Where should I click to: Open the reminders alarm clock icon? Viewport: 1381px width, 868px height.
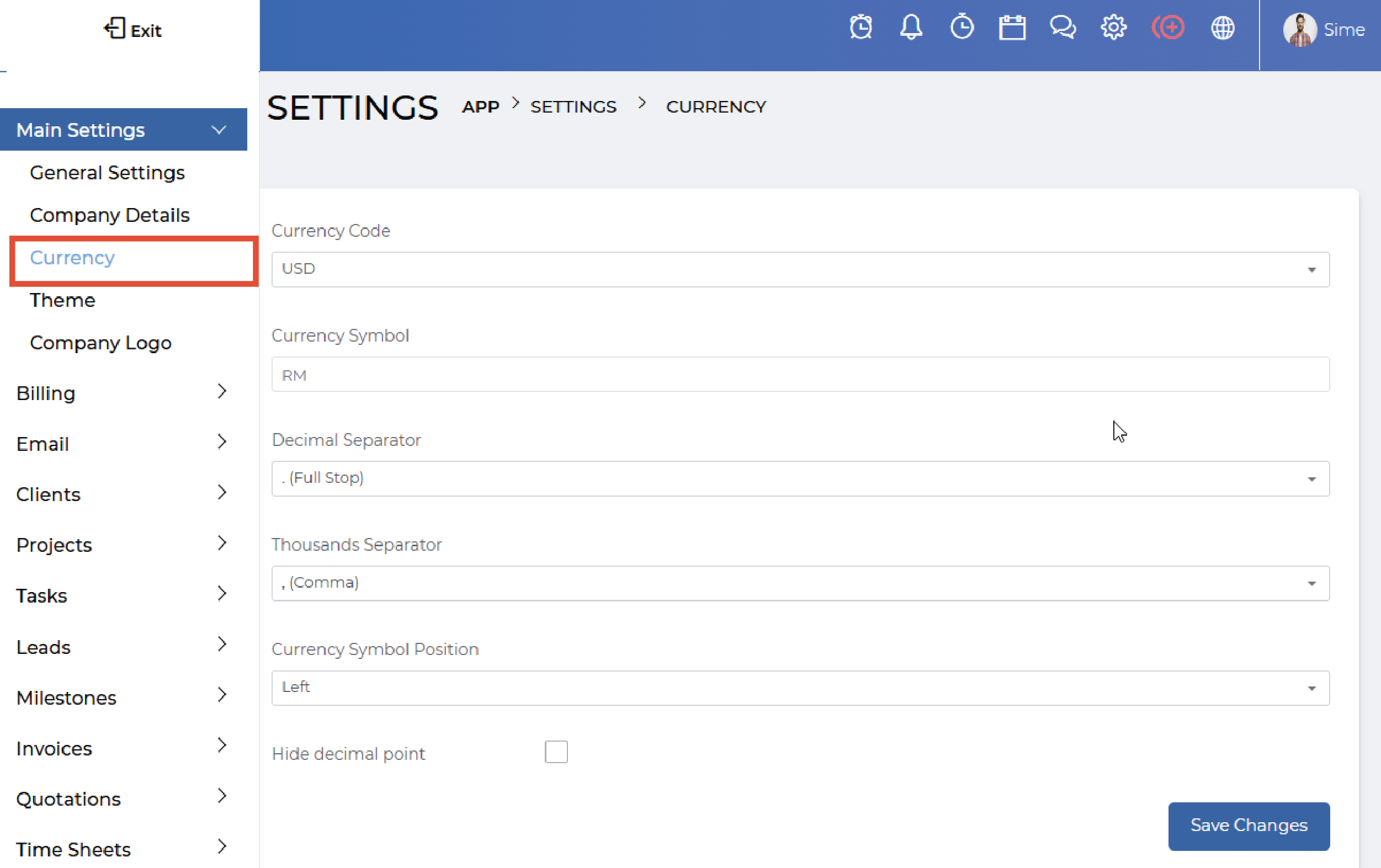tap(861, 28)
